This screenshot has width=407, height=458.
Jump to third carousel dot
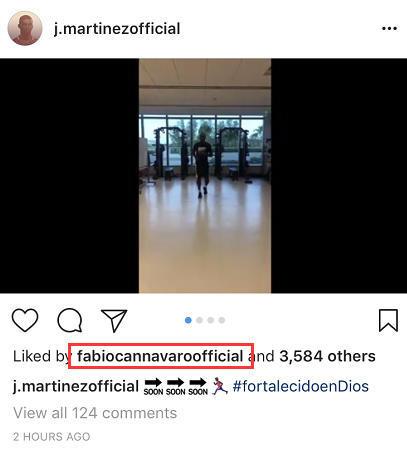point(210,320)
